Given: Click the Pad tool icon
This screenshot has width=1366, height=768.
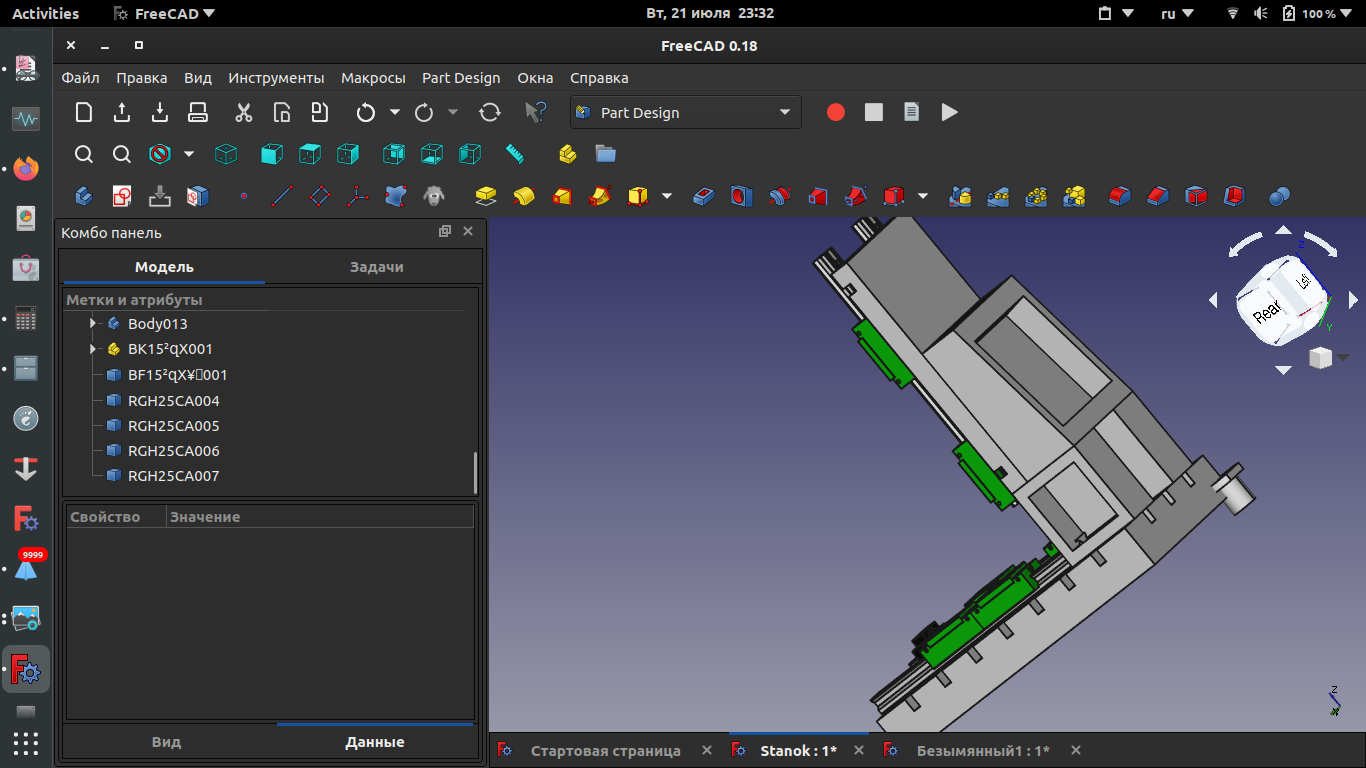Looking at the screenshot, I should (486, 196).
